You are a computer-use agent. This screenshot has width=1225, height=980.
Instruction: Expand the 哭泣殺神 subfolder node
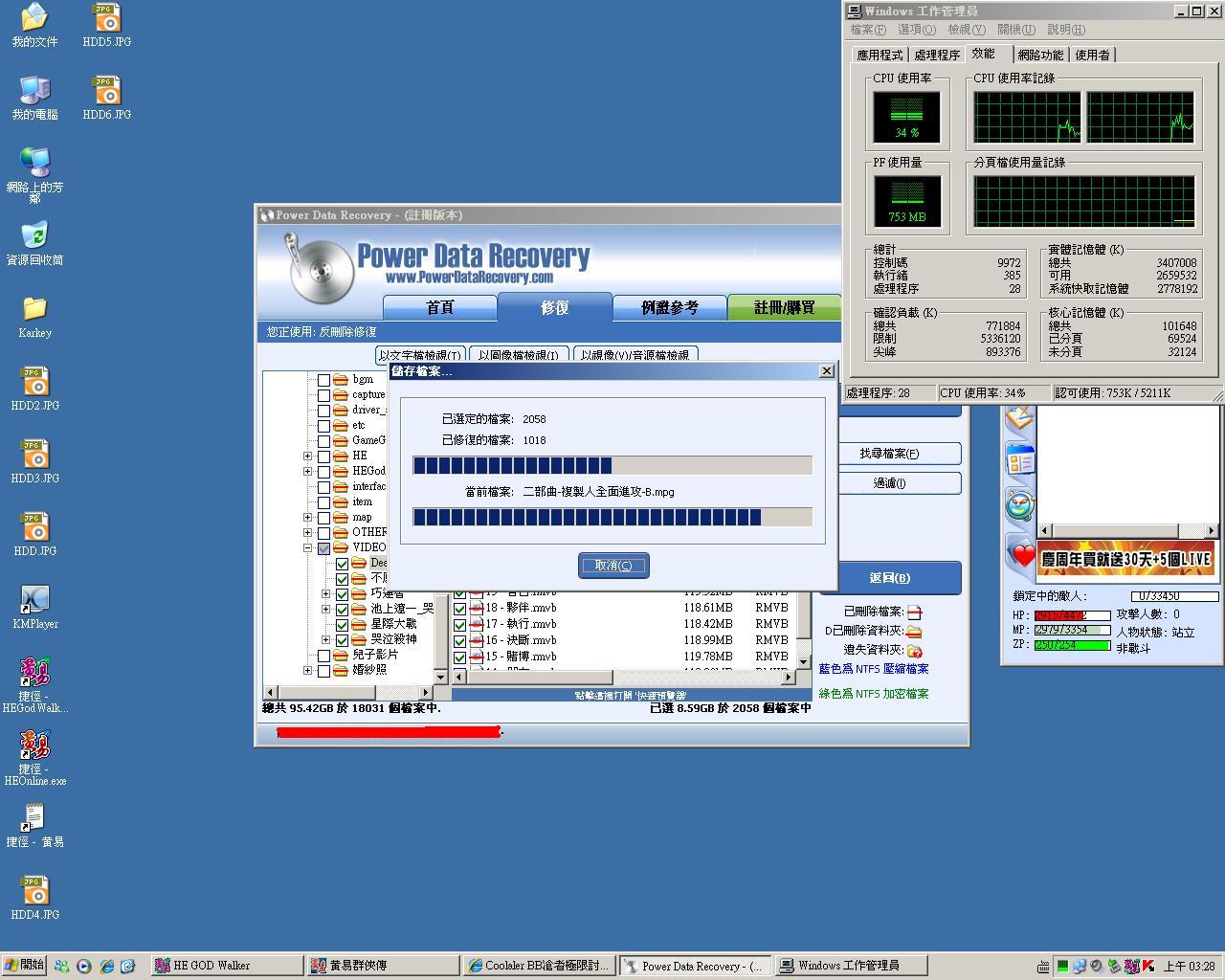[x=326, y=640]
